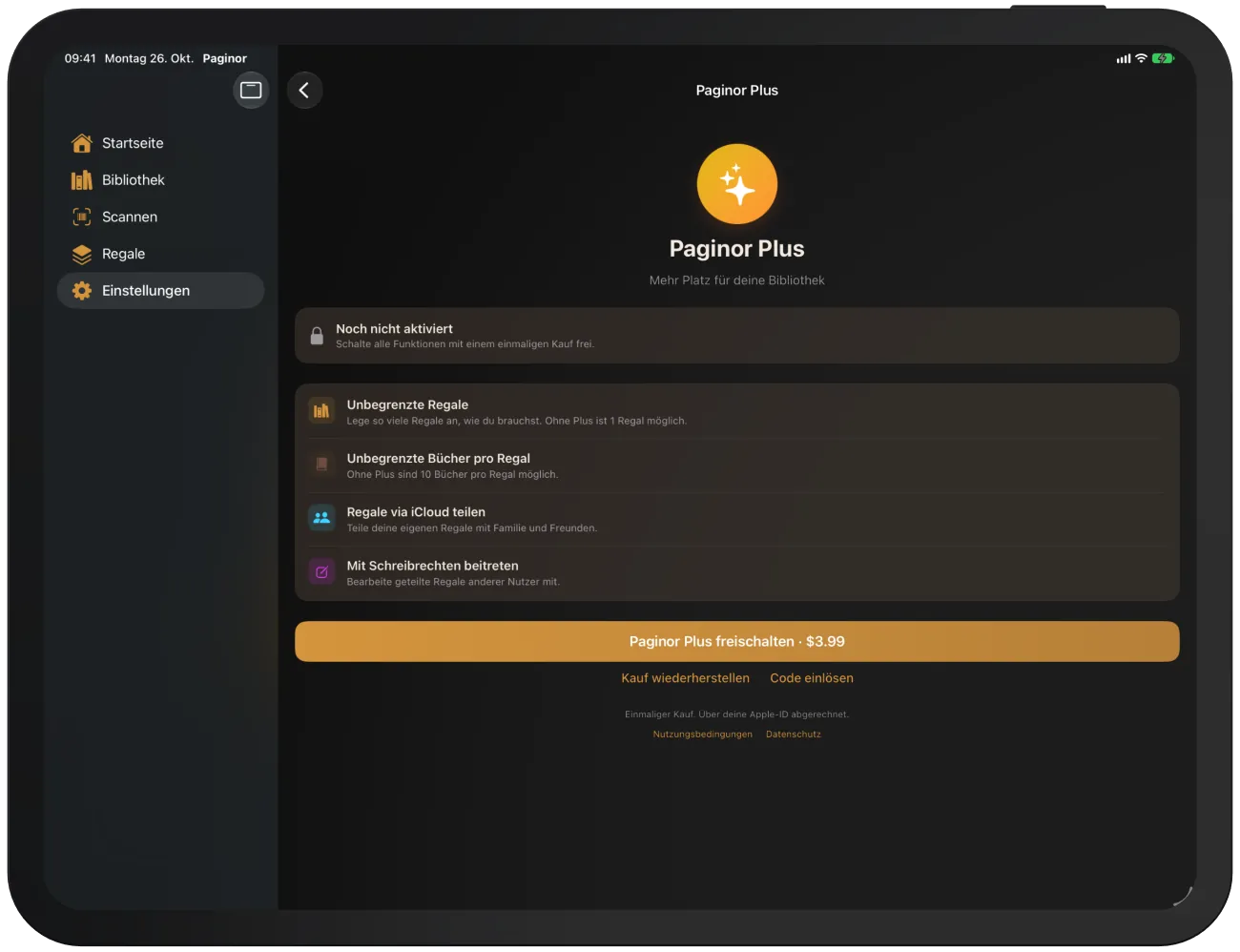
Task: Tap Code einlösen link
Action: tap(812, 678)
